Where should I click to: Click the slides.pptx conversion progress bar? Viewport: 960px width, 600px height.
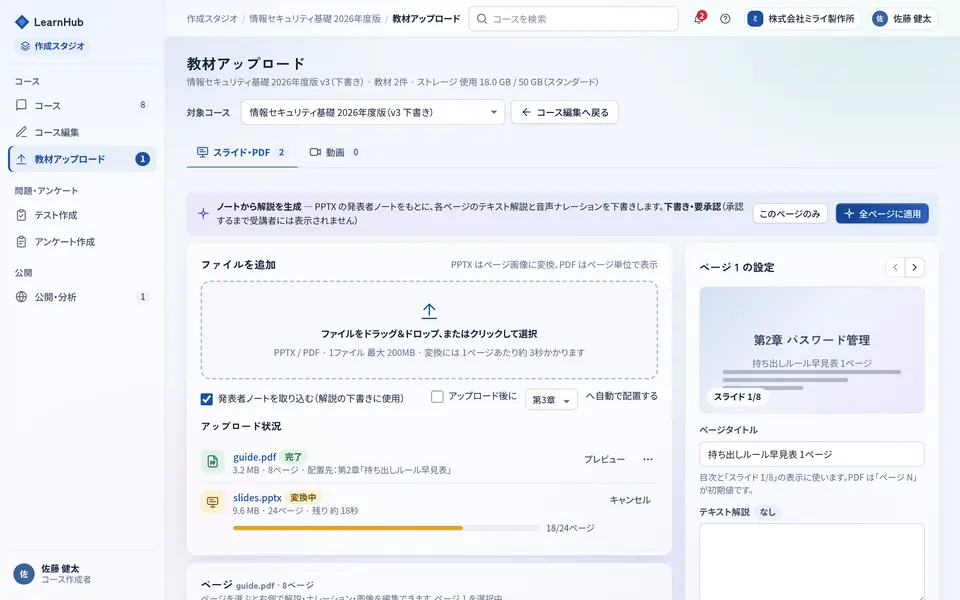[386, 528]
